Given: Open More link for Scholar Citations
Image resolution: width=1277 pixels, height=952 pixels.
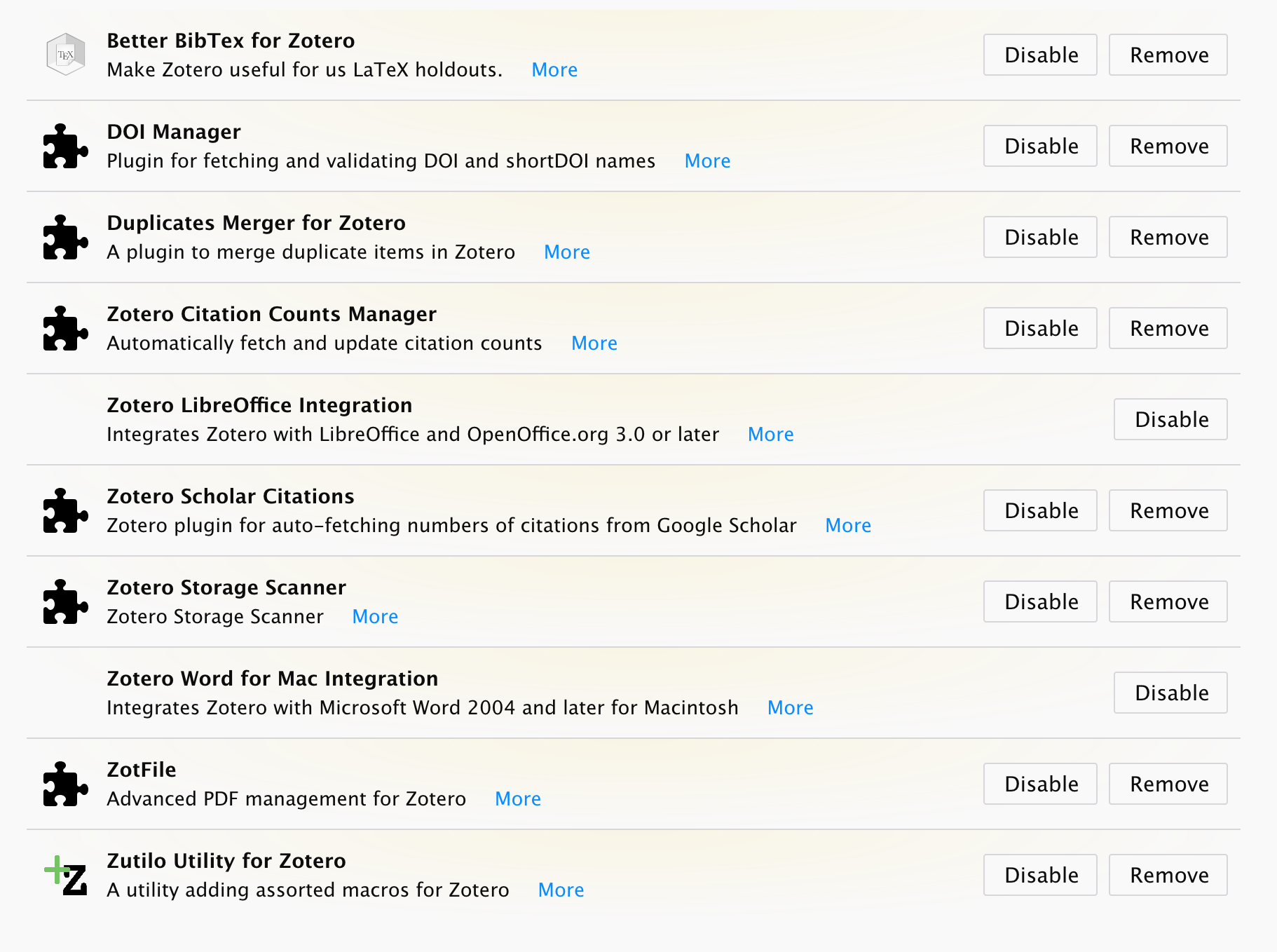Looking at the screenshot, I should tap(848, 525).
